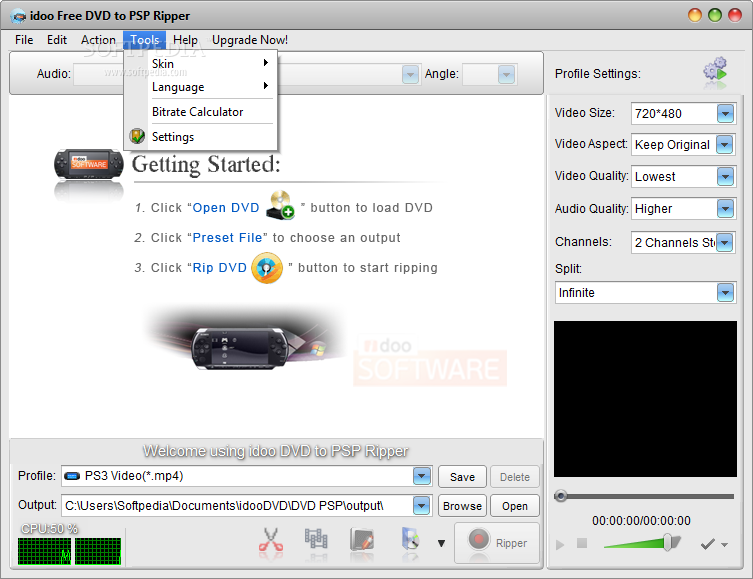Click the Save profile button

(x=462, y=477)
